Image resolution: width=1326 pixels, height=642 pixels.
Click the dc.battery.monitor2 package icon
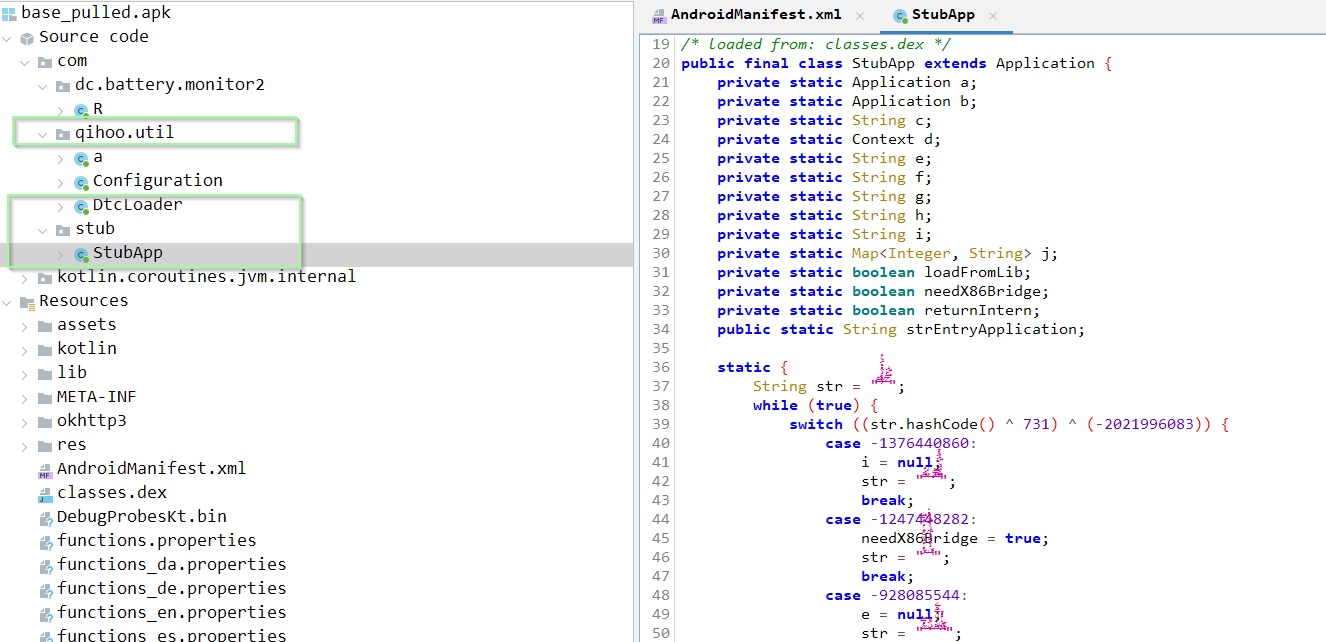coord(63,86)
